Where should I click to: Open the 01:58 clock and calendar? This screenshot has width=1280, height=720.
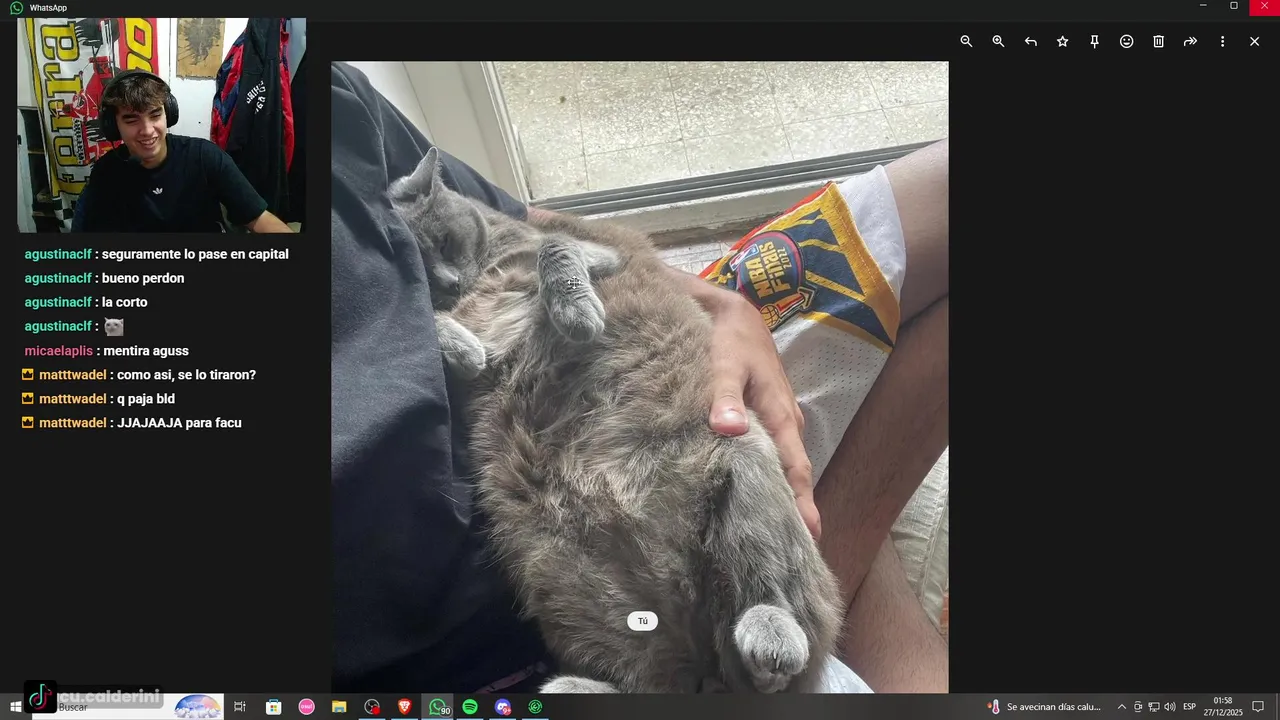[1222, 706]
